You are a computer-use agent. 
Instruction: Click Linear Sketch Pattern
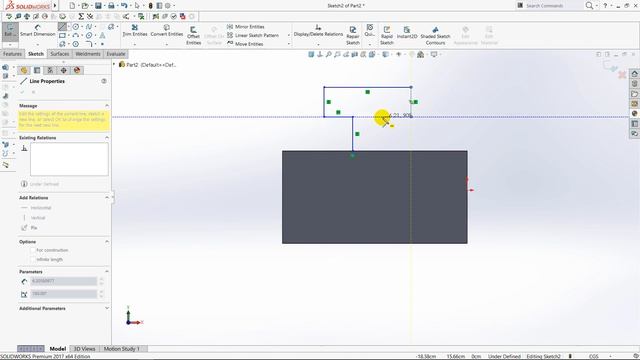[x=253, y=35]
